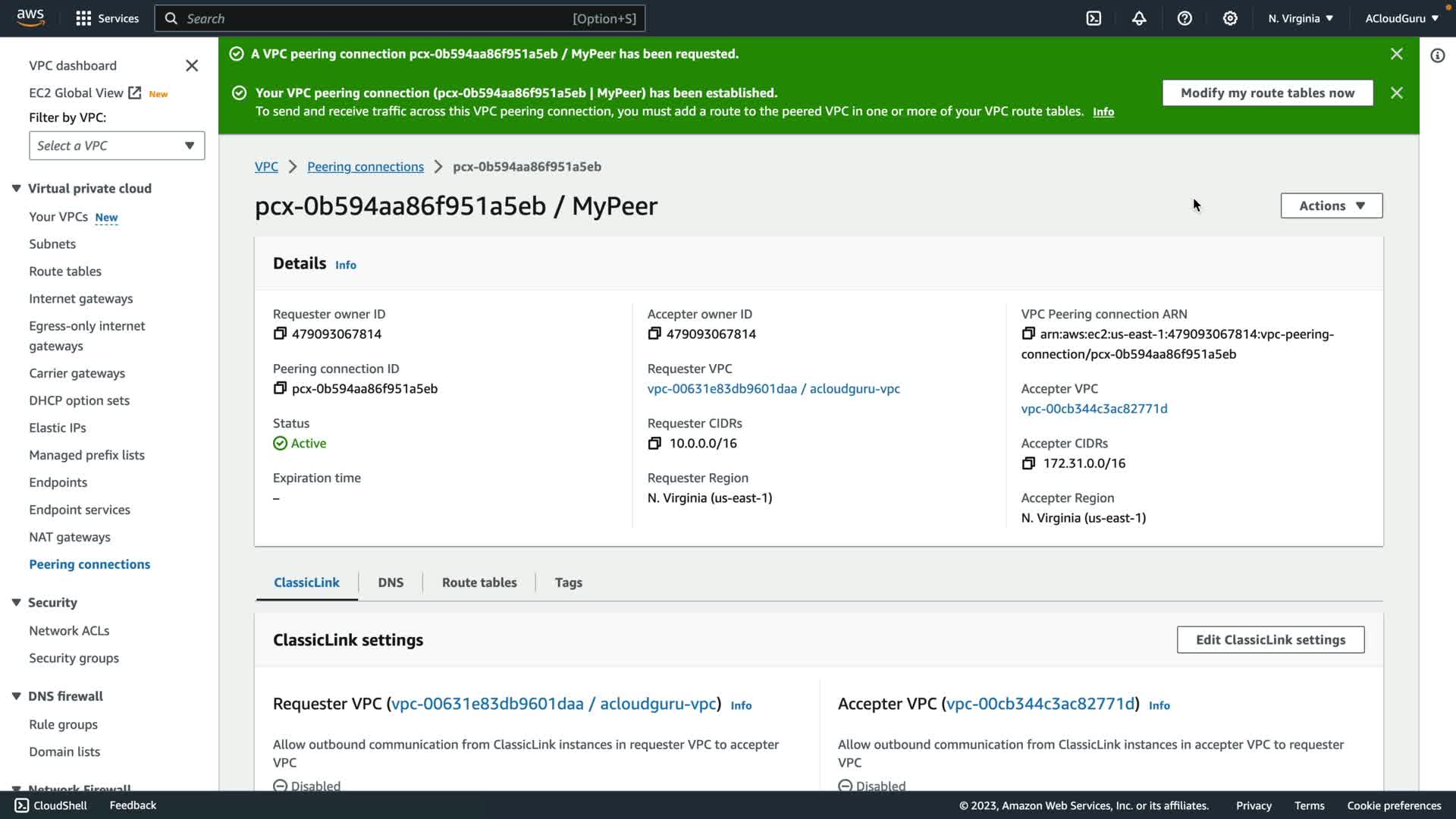
Task: Collapse the Virtual private cloud section
Action: click(x=16, y=188)
